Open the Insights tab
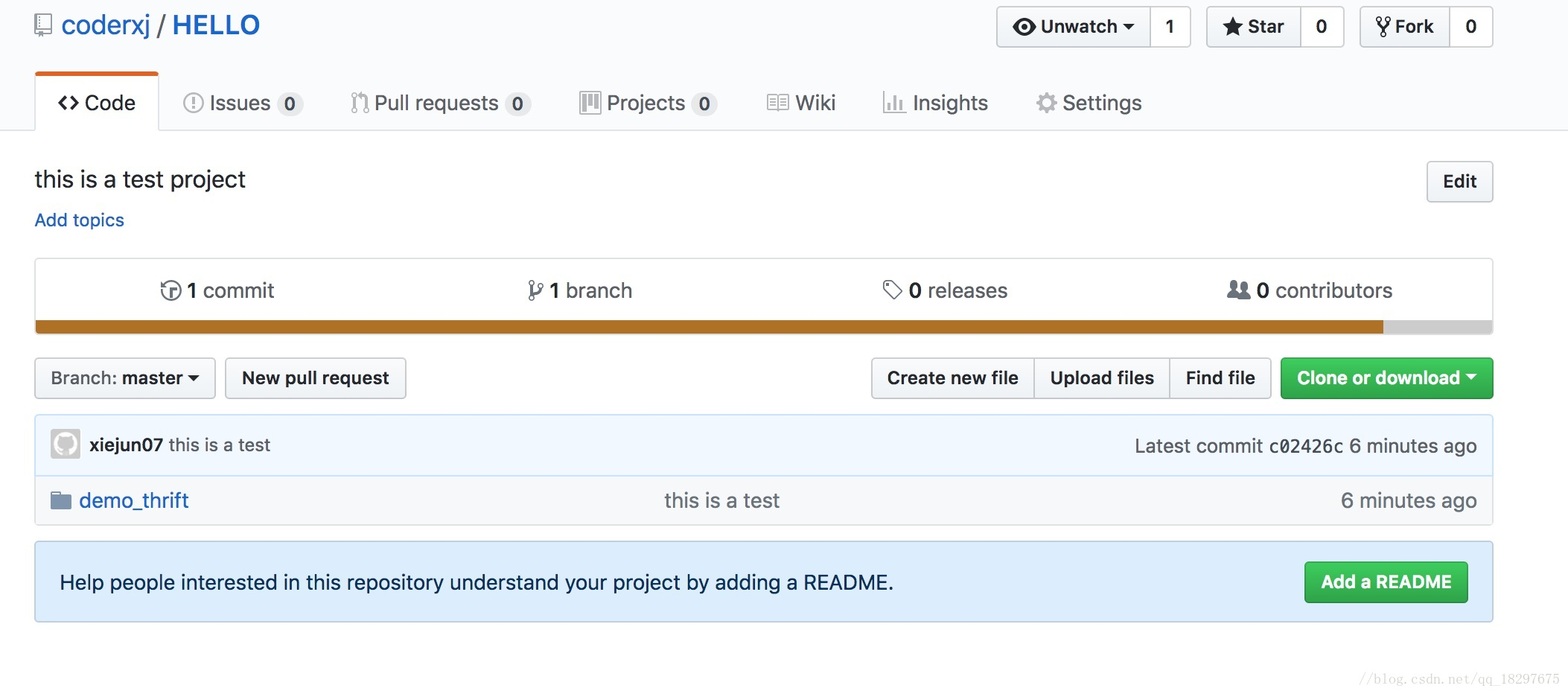 [x=936, y=103]
